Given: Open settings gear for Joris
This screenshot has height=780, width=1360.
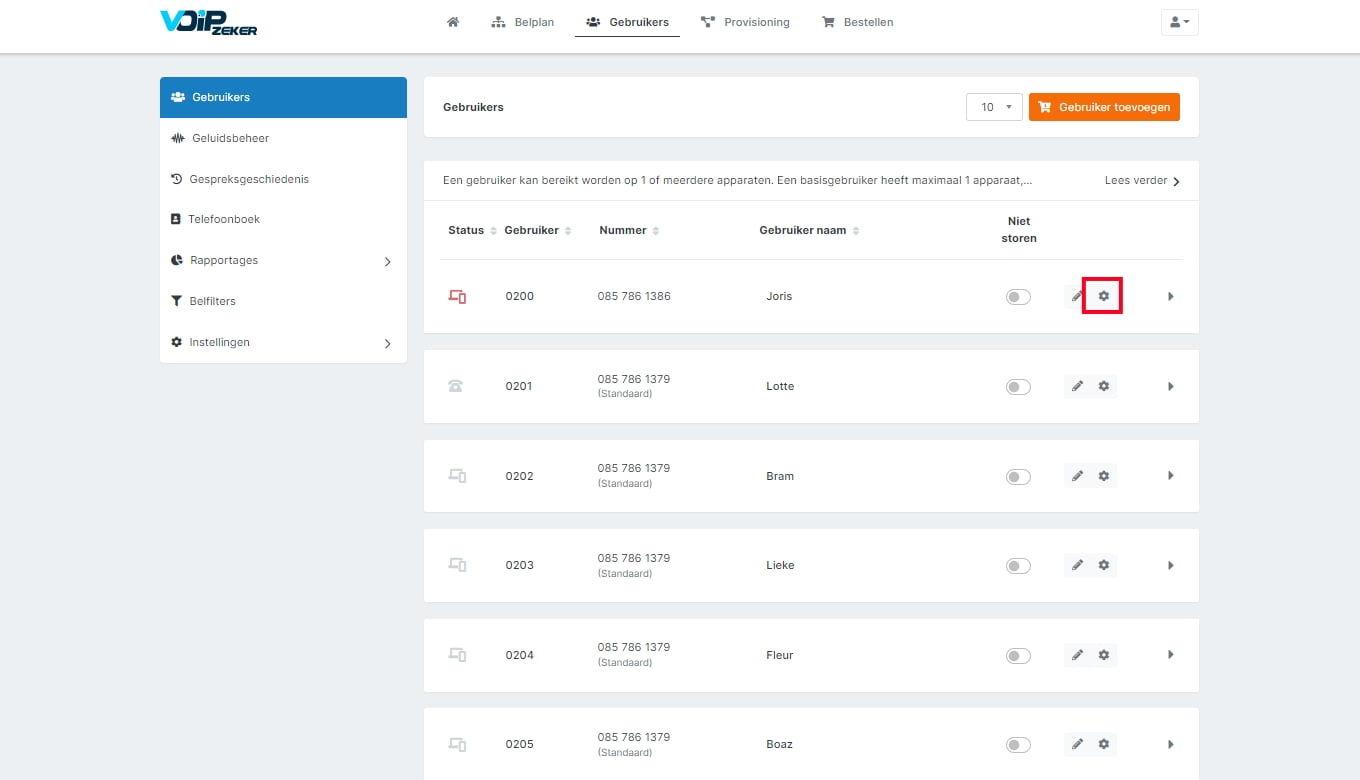Looking at the screenshot, I should point(1104,296).
